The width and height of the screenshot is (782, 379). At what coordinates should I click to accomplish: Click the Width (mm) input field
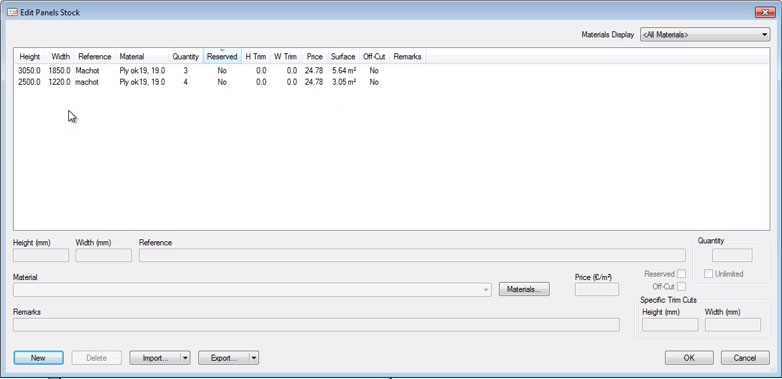pyautogui.click(x=104, y=255)
